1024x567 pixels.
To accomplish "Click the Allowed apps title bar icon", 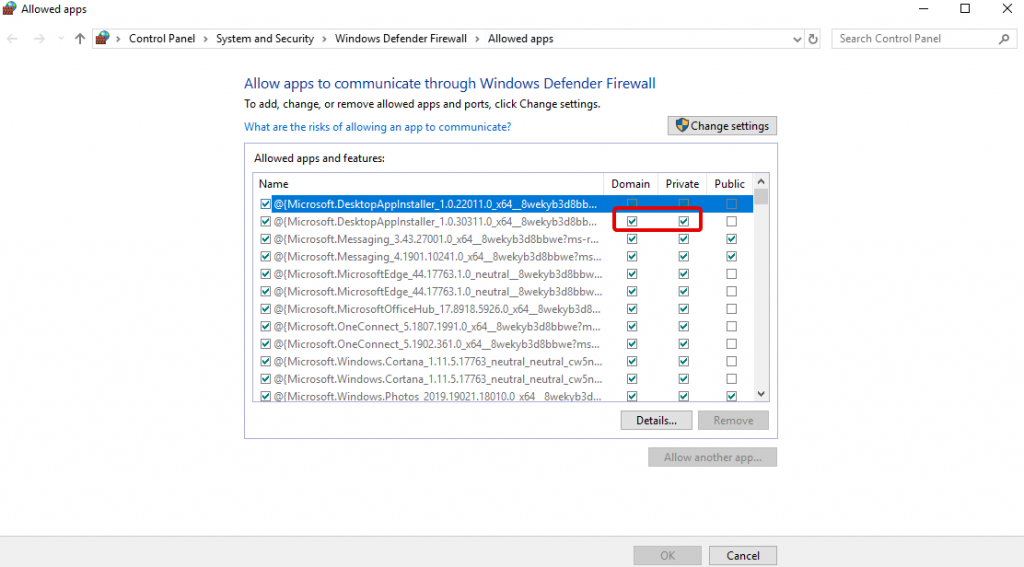I will [9, 8].
